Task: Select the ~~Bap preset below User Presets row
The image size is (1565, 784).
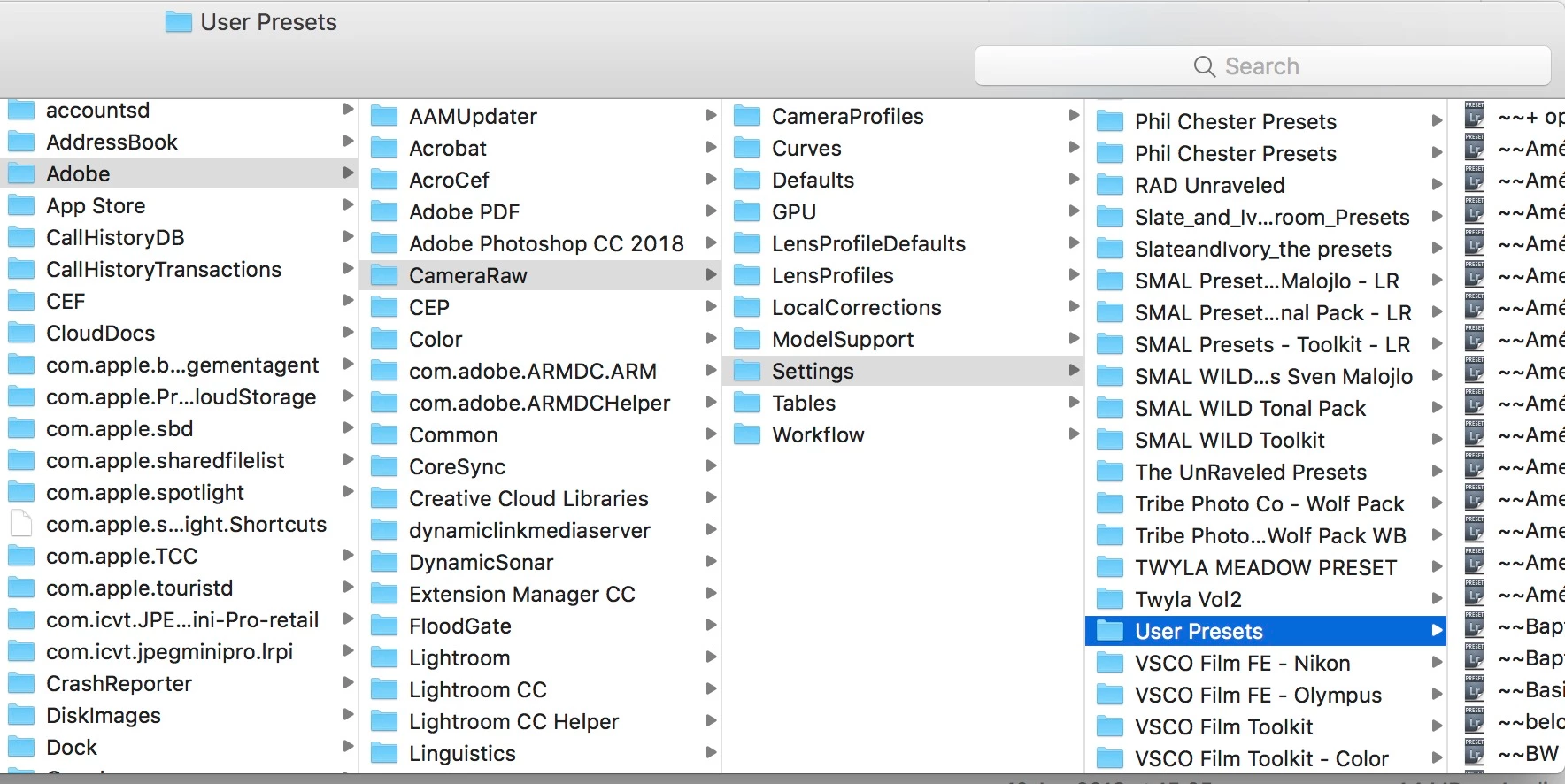Action: (x=1514, y=657)
